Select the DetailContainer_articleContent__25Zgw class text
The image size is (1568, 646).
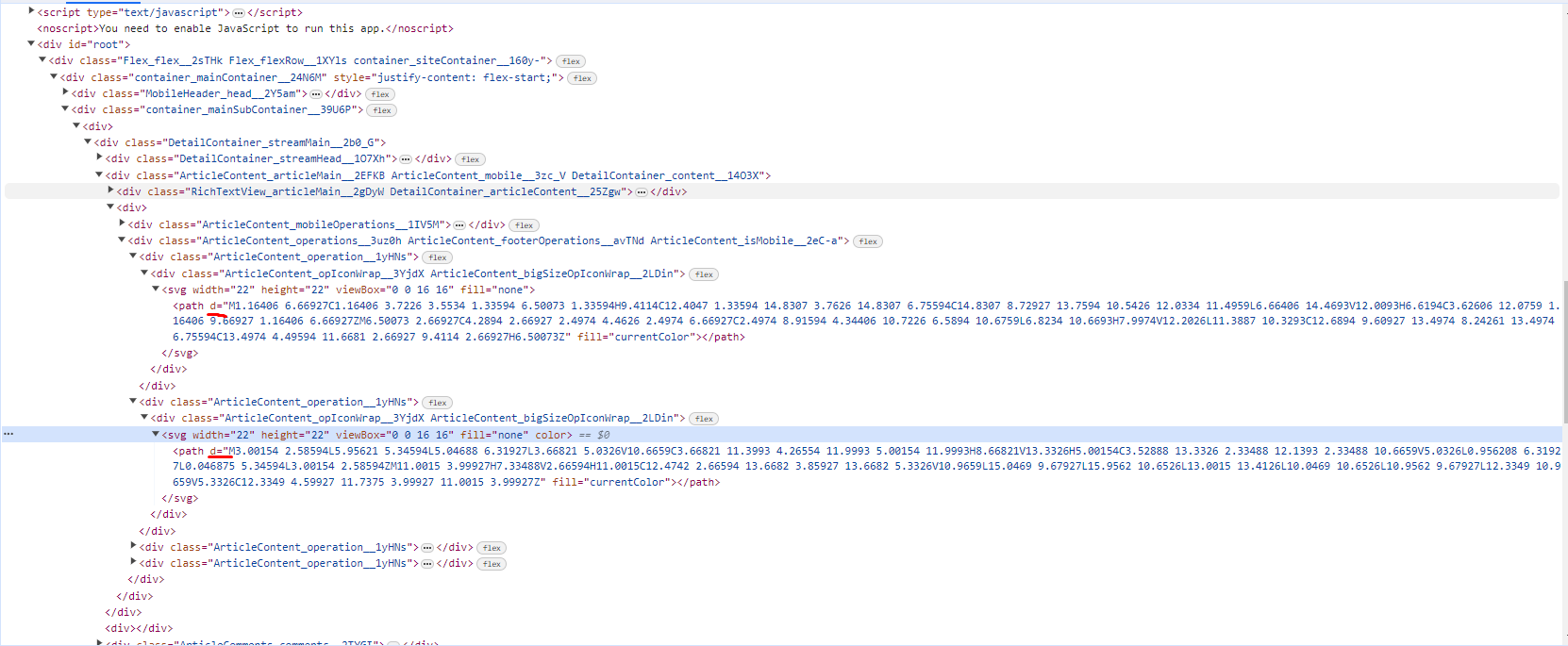pyautogui.click(x=506, y=191)
